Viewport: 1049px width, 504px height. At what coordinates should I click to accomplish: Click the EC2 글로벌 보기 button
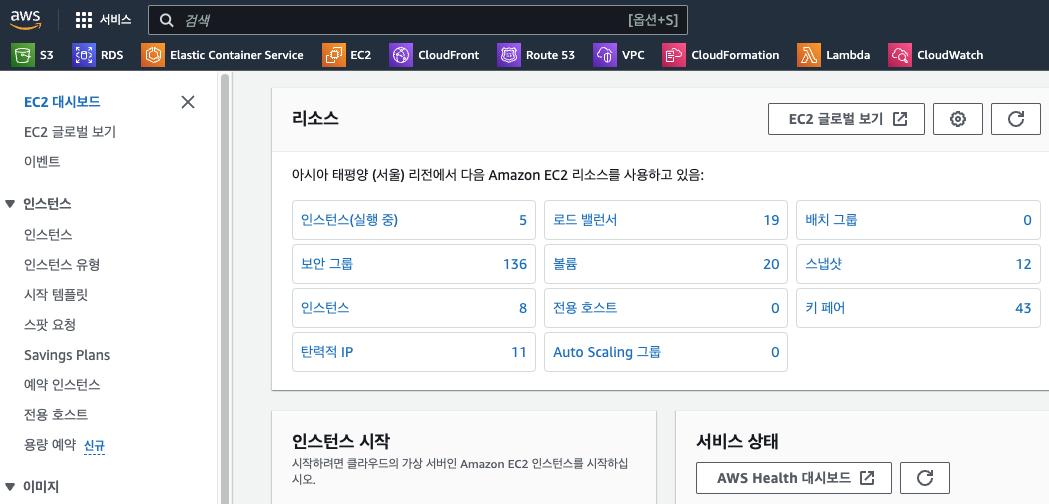[x=846, y=119]
